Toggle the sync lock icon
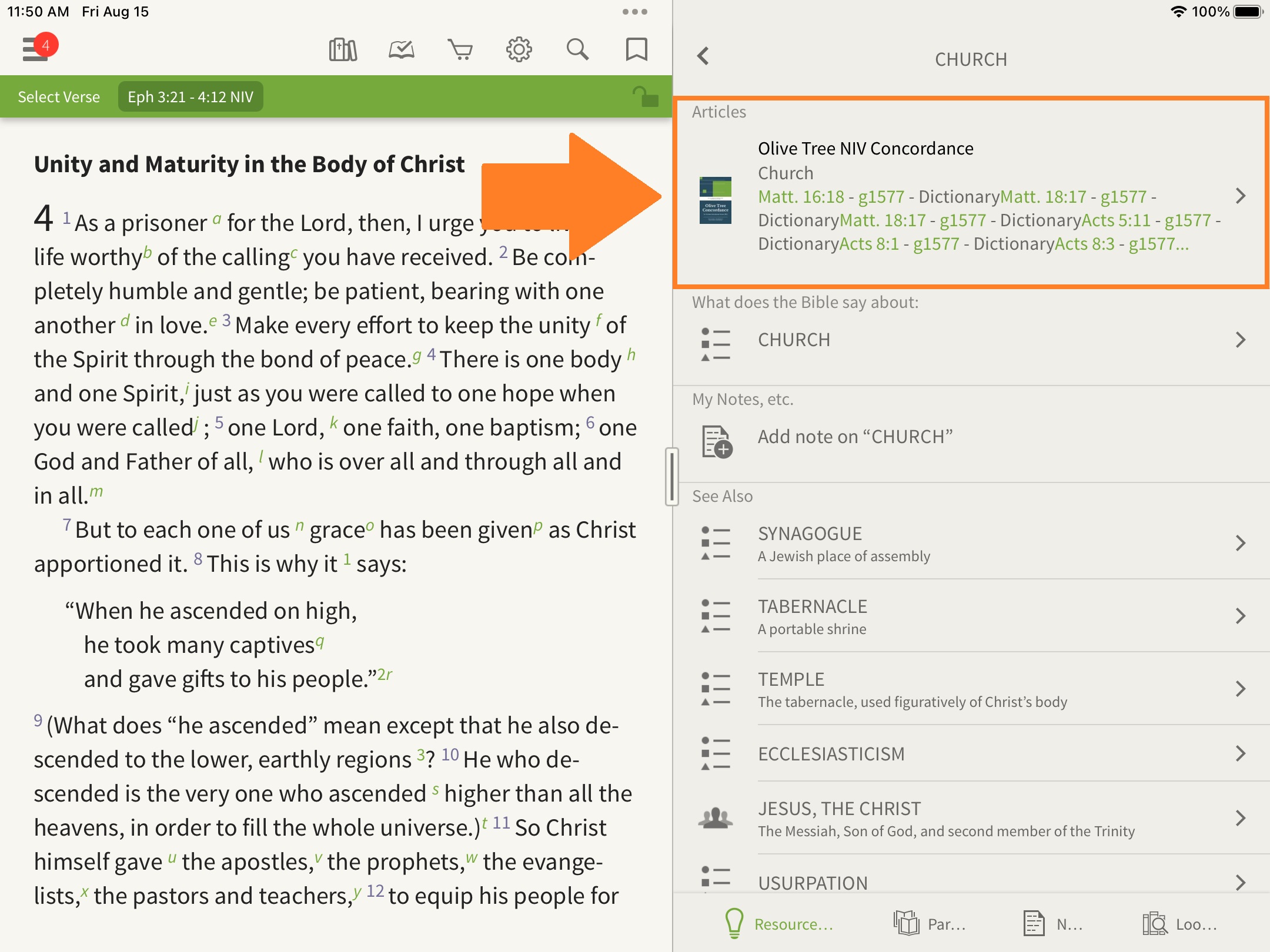This screenshot has width=1270, height=952. [x=645, y=97]
